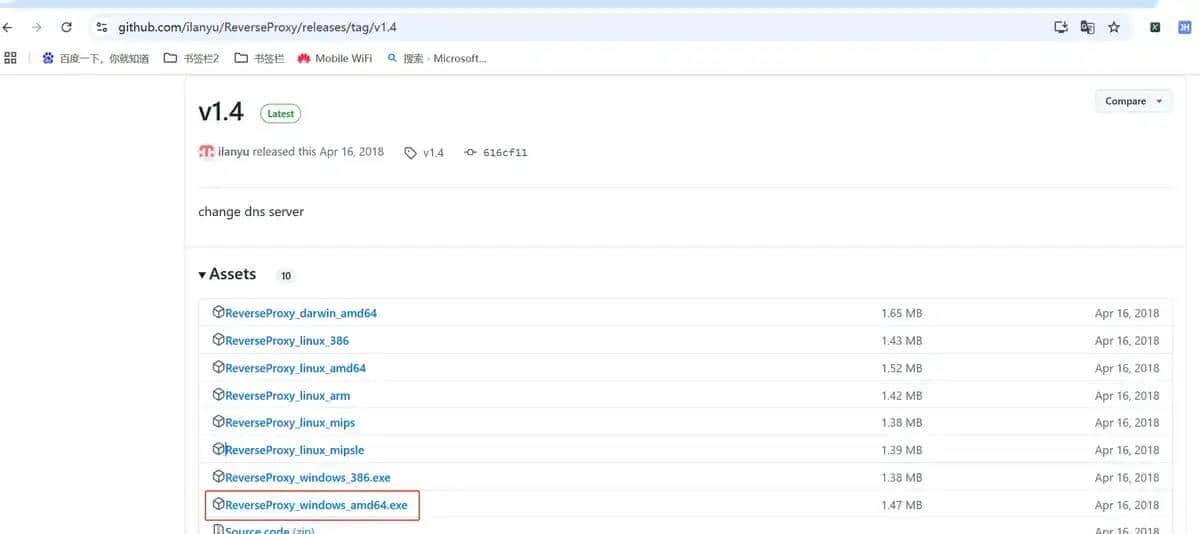Click the browser back arrow

pos(9,27)
